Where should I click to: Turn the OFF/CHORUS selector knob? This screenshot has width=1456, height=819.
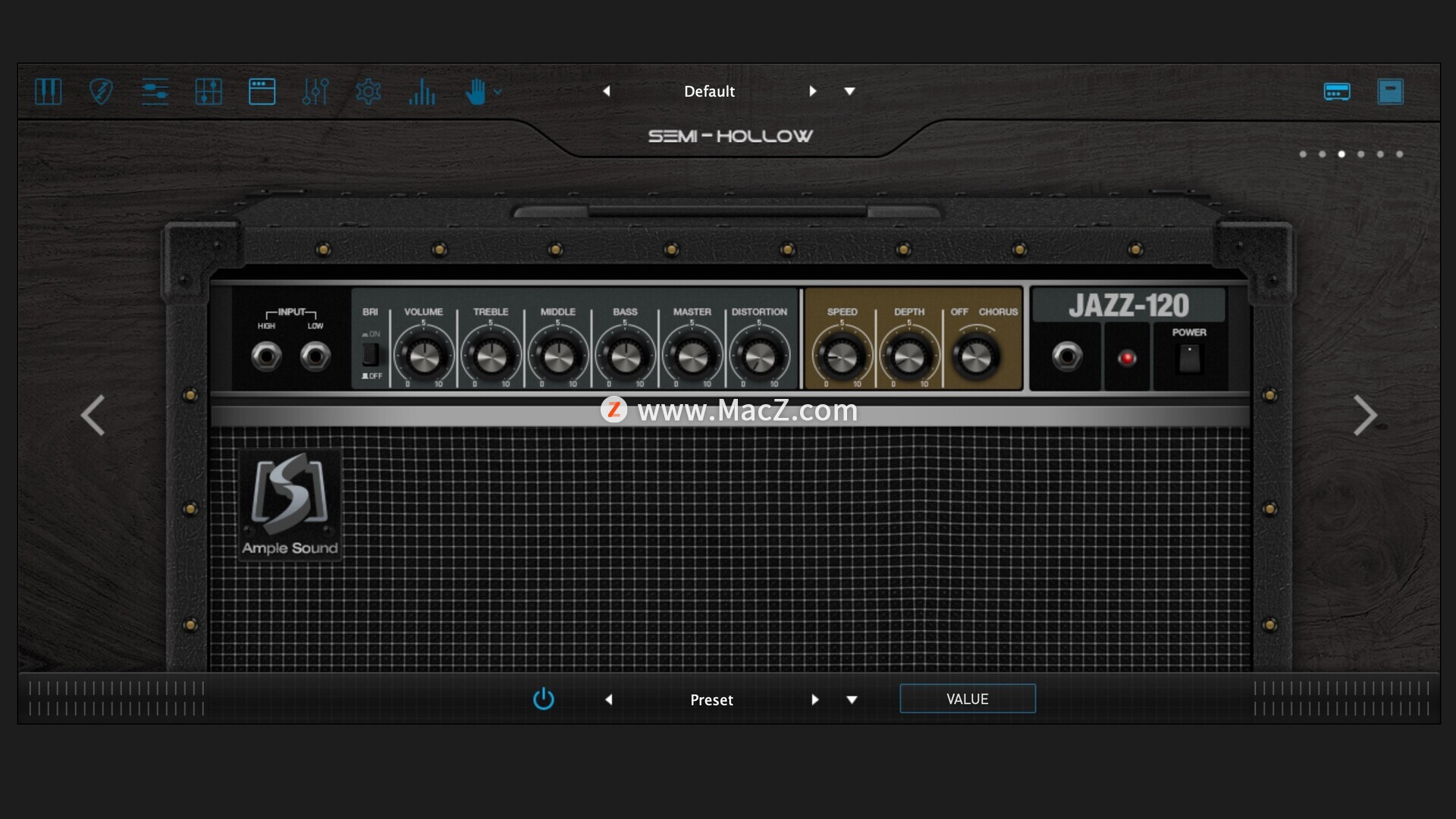coord(976,356)
